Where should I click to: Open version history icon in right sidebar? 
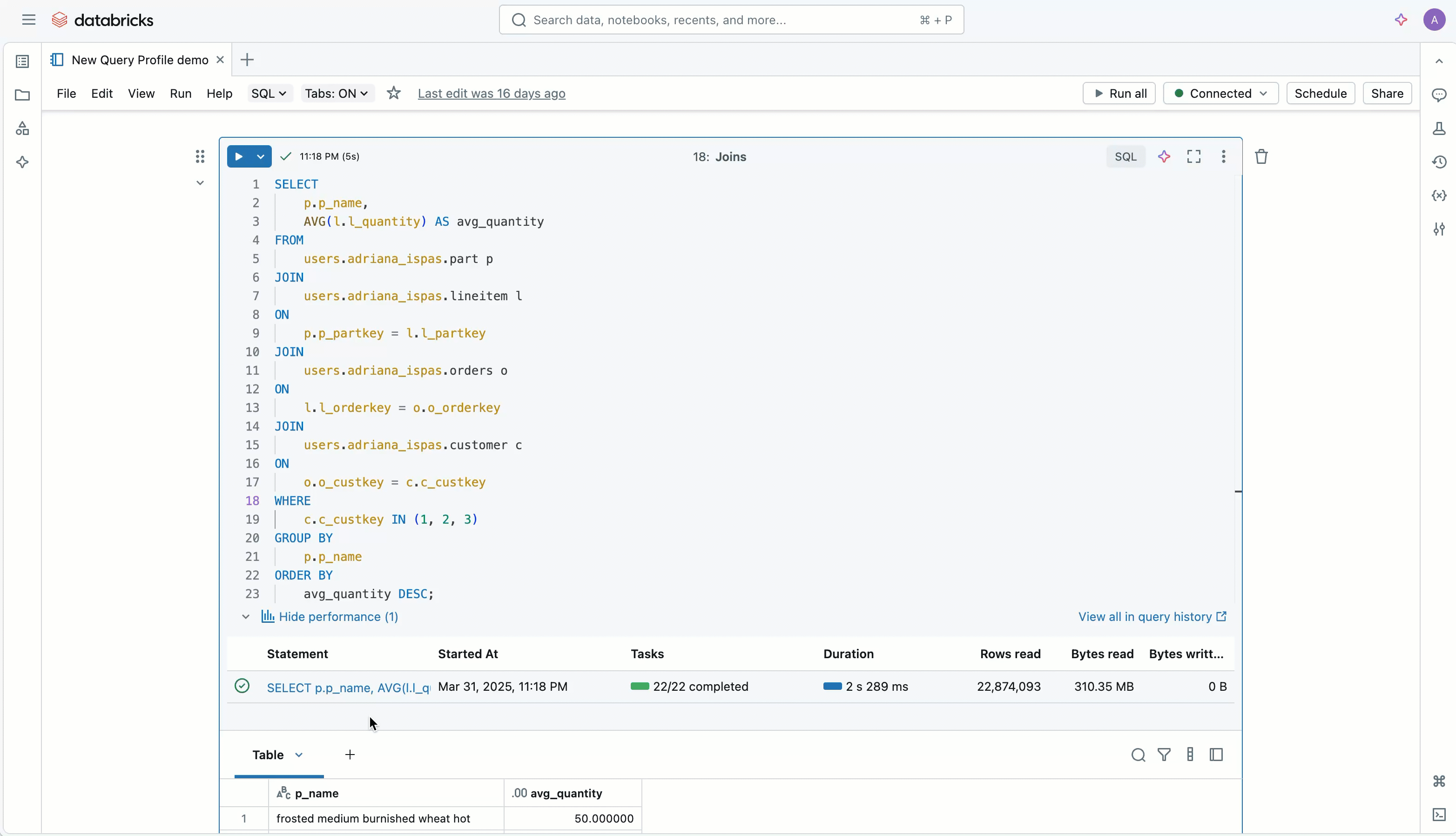1439,162
